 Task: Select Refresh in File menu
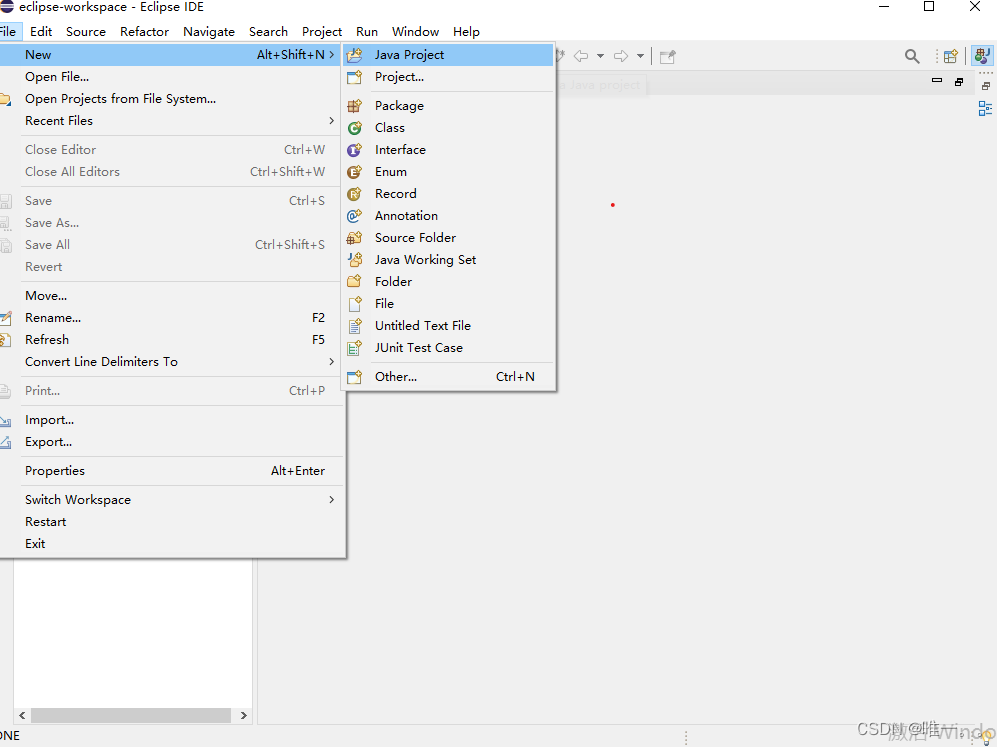point(172,340)
